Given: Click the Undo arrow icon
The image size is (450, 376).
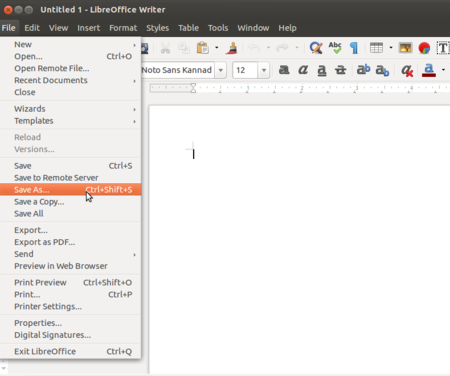Looking at the screenshot, I should click(254, 48).
